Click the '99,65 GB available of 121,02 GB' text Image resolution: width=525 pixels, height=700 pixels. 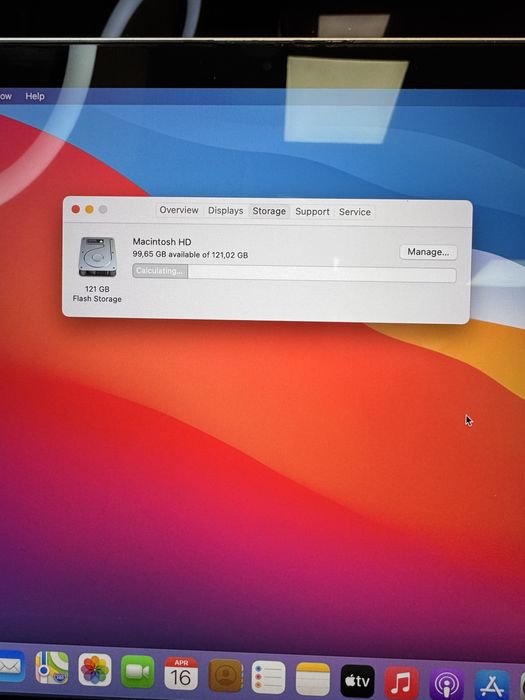coord(190,254)
